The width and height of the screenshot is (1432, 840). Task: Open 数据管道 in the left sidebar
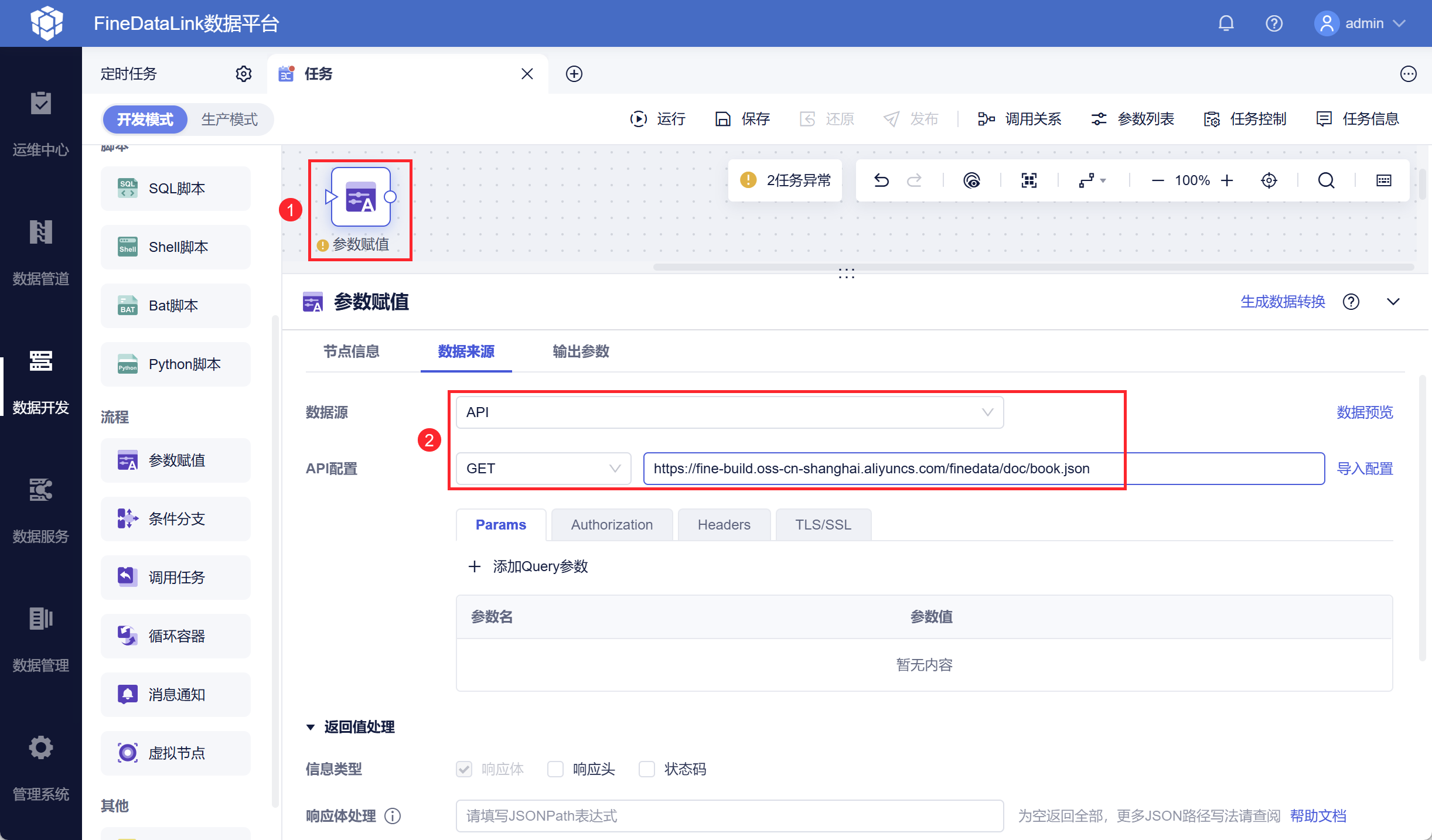(x=40, y=252)
